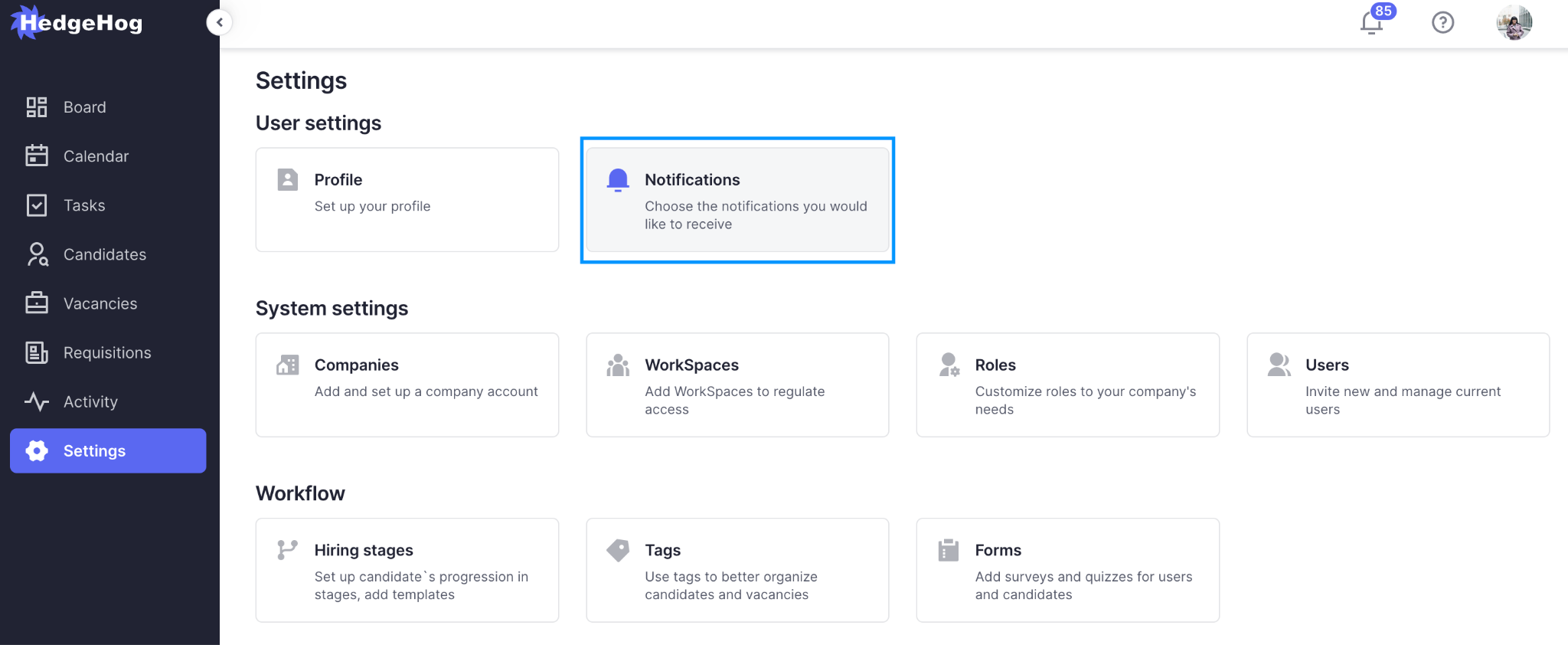The width and height of the screenshot is (1568, 645).
Task: Select the Calendar icon in the sidebar
Action: tap(36, 156)
